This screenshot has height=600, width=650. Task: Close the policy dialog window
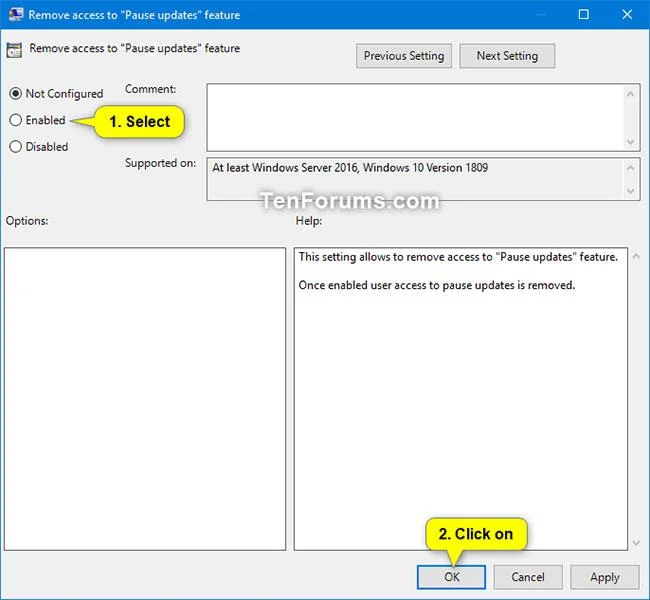[627, 15]
